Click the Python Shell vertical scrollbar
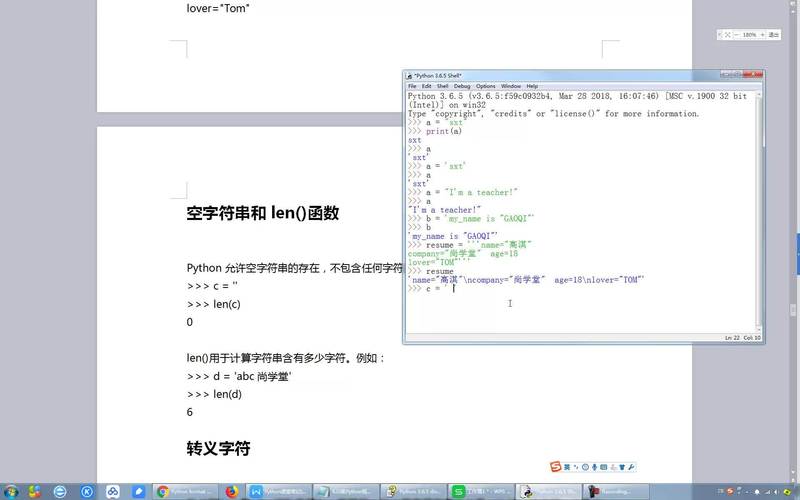This screenshot has height=500, width=800. [759, 212]
